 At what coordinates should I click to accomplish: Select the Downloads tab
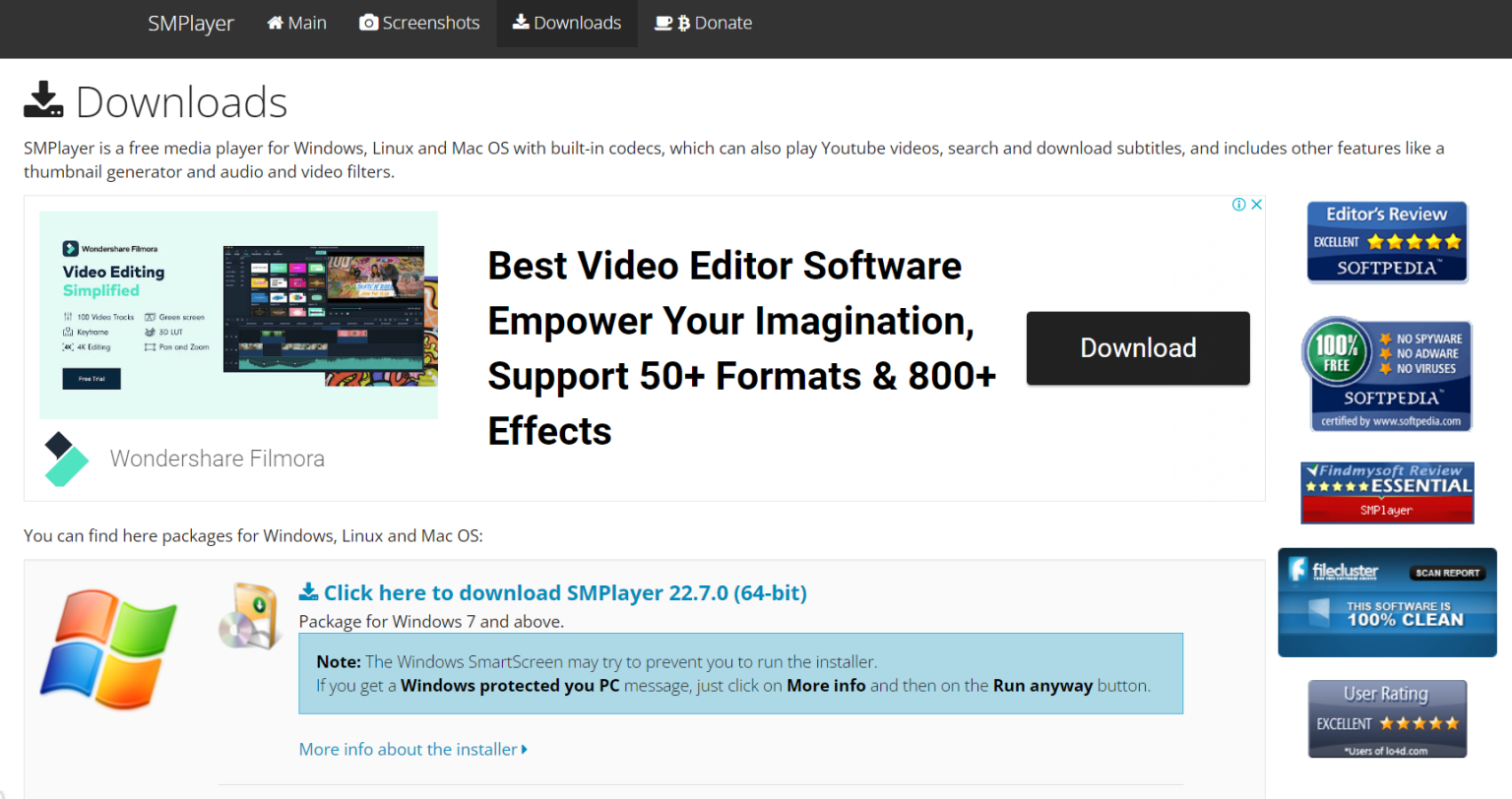coord(567,23)
